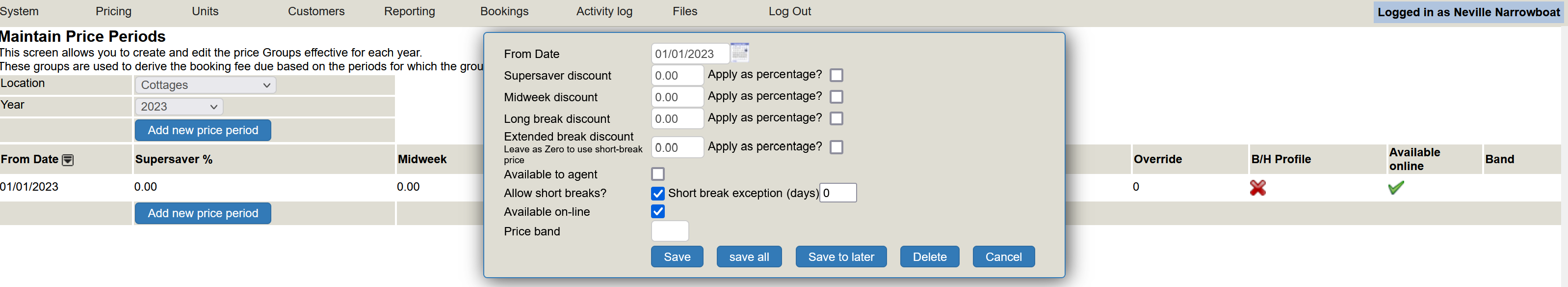The image size is (1568, 287).
Task: Click the top Add new price period button
Action: point(203,130)
